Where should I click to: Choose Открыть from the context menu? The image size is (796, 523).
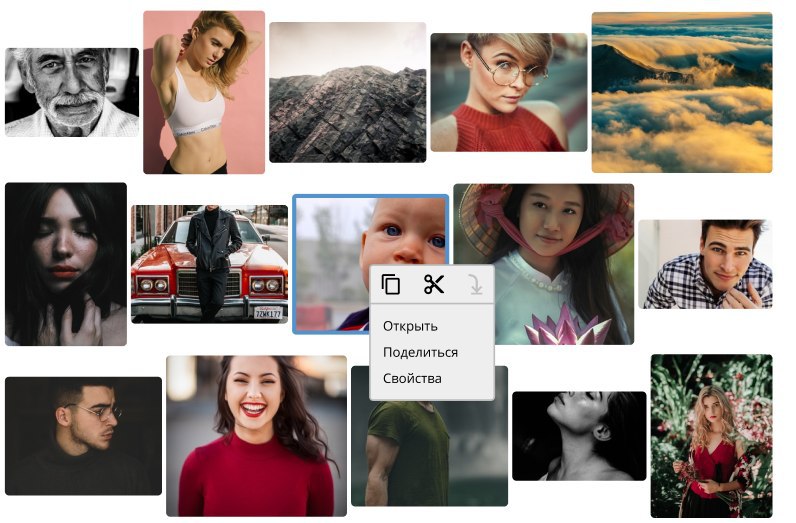click(x=410, y=326)
